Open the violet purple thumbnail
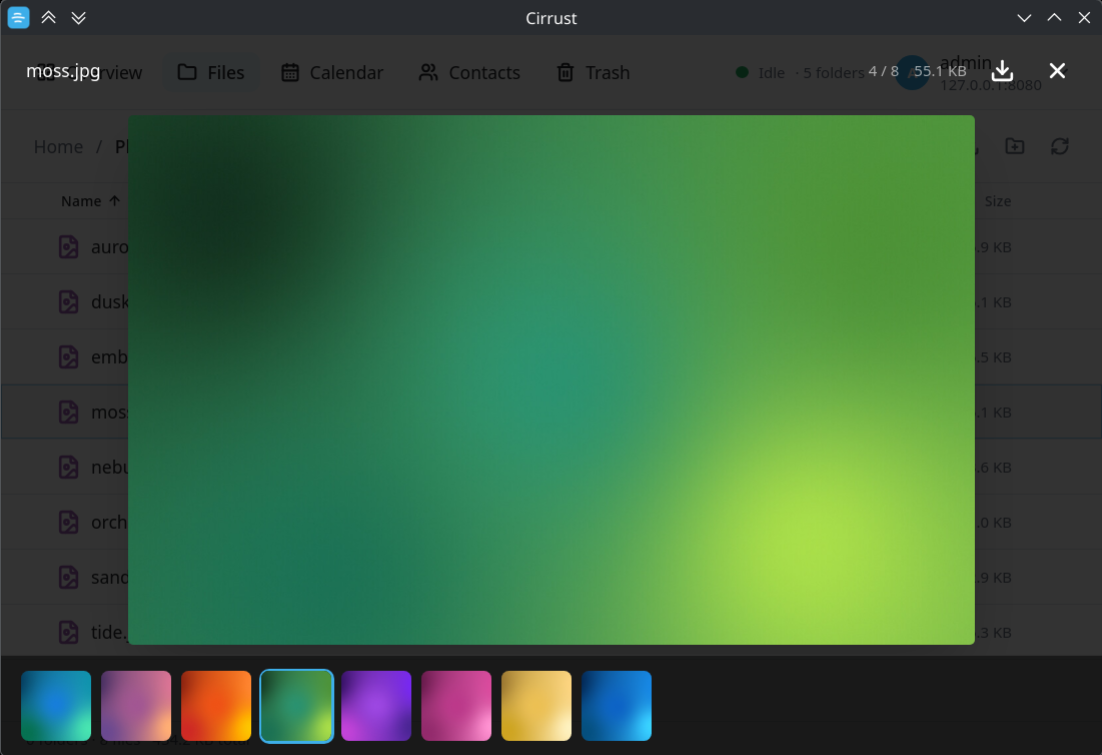The width and height of the screenshot is (1102, 755). pos(377,706)
